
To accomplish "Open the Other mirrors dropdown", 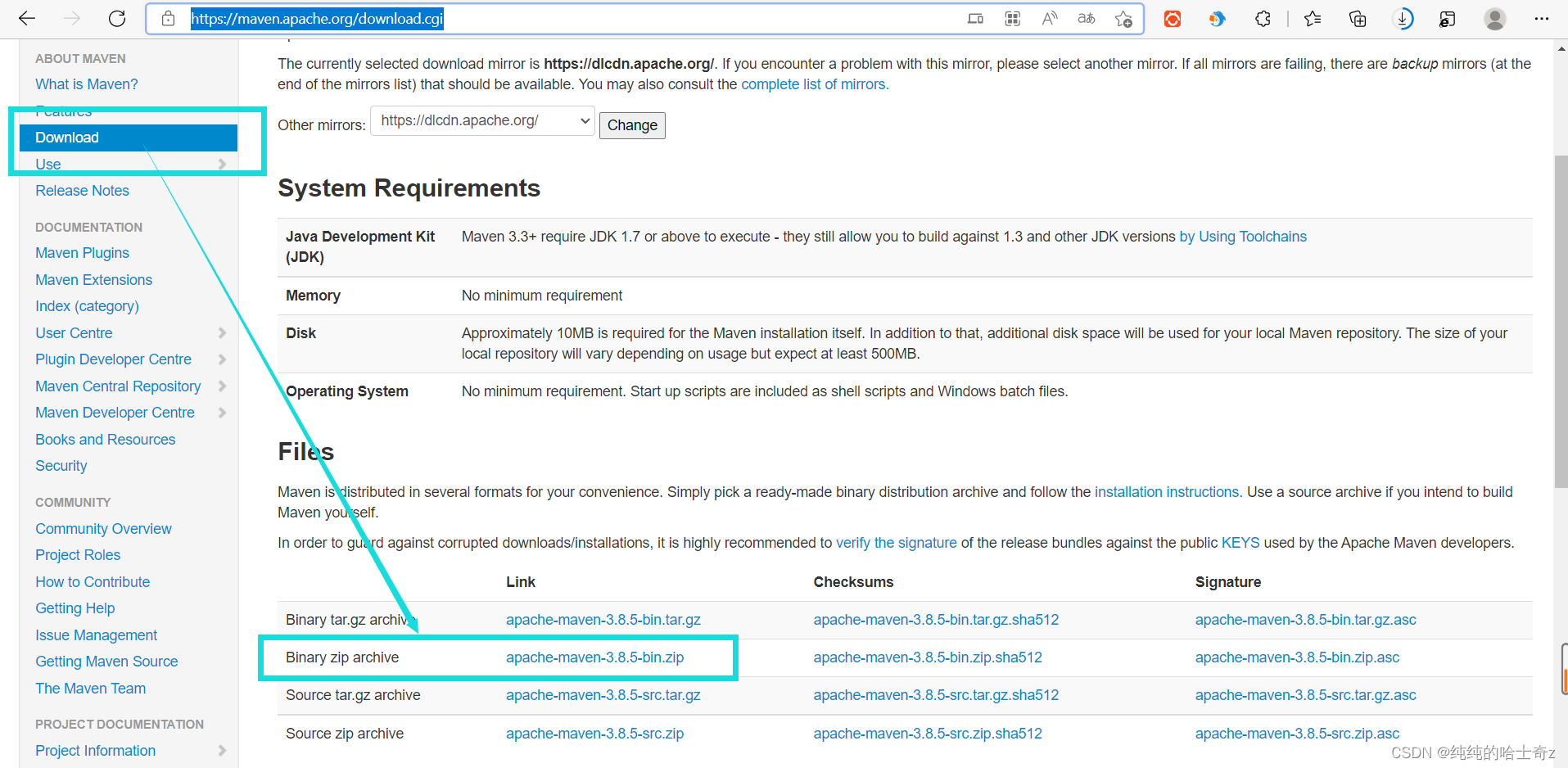I will (482, 121).
